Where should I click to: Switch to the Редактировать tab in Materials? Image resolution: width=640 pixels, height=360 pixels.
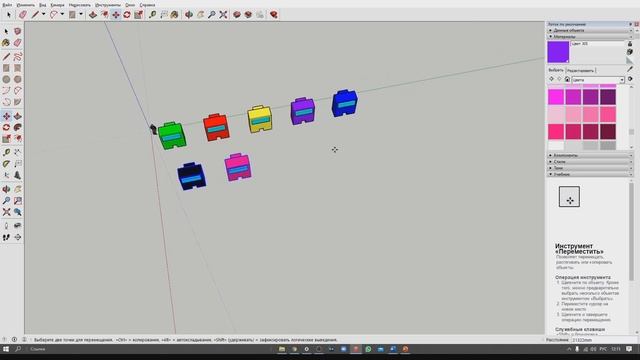click(x=580, y=71)
